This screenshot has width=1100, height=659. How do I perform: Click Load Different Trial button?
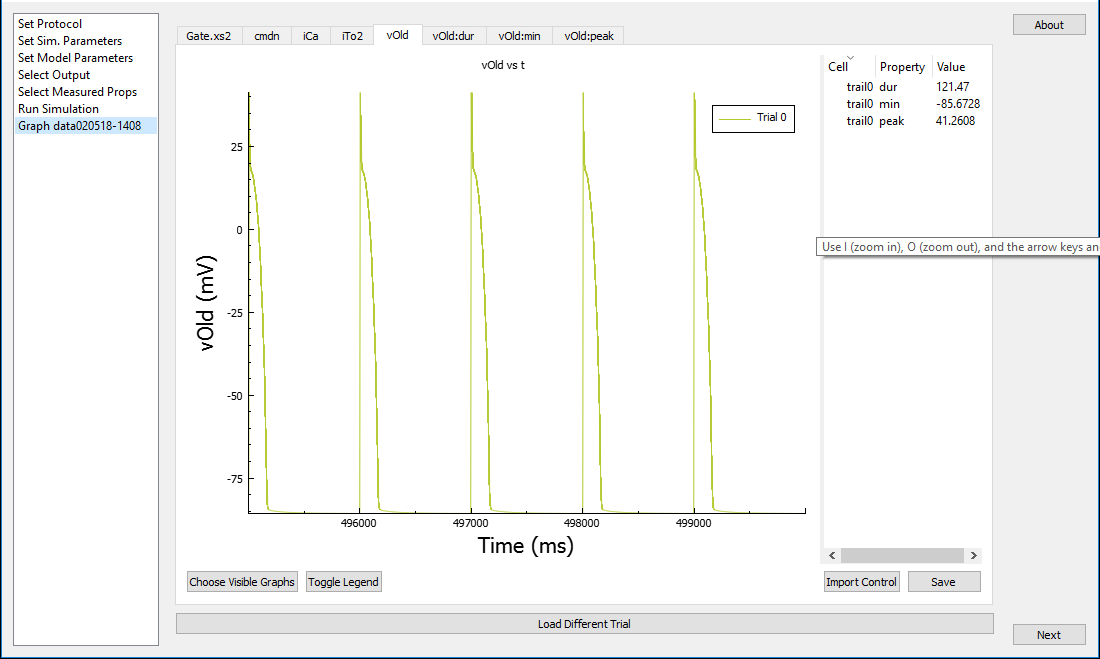click(584, 624)
